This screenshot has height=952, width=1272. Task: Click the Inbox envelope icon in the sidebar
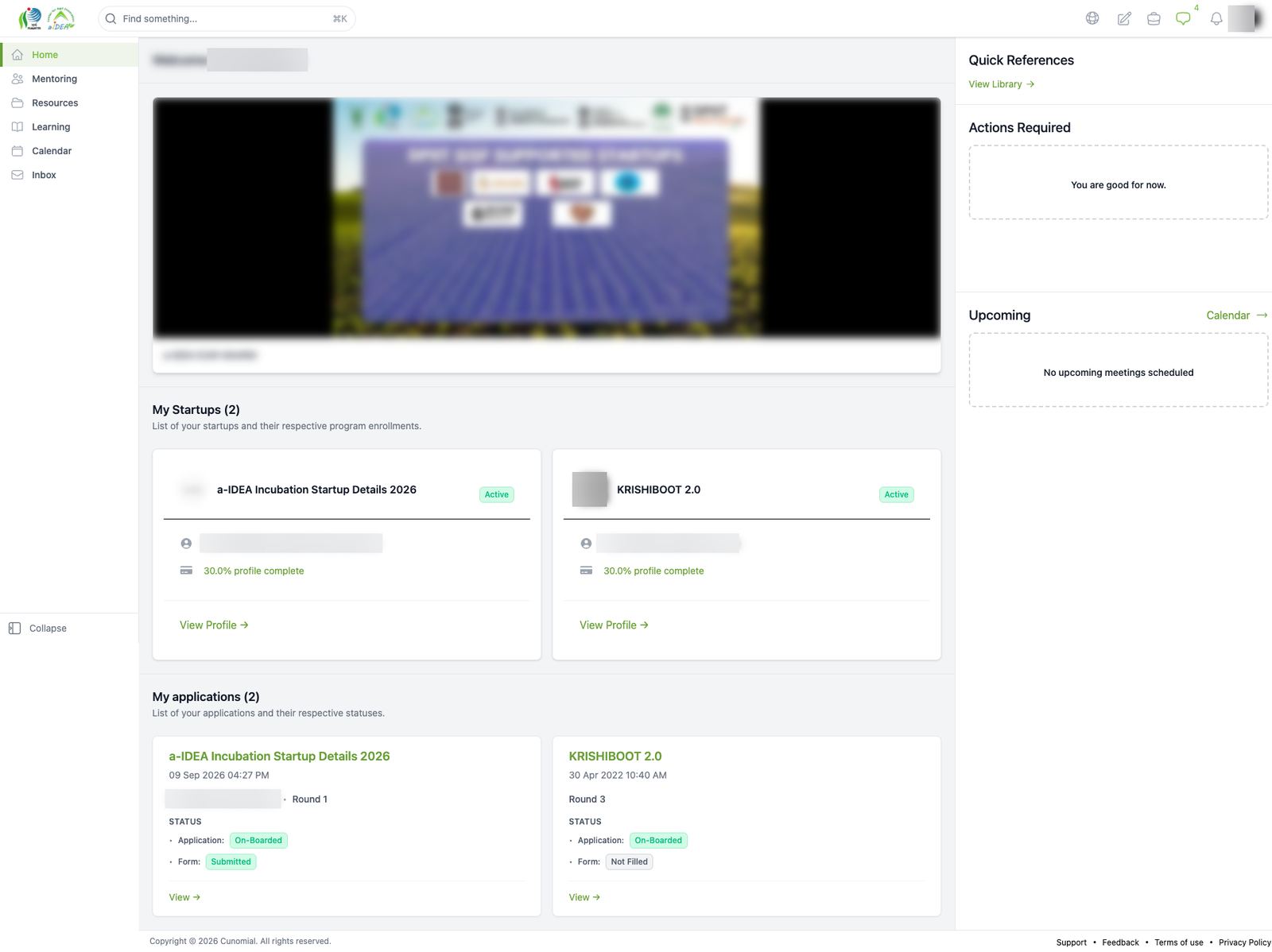(x=17, y=175)
